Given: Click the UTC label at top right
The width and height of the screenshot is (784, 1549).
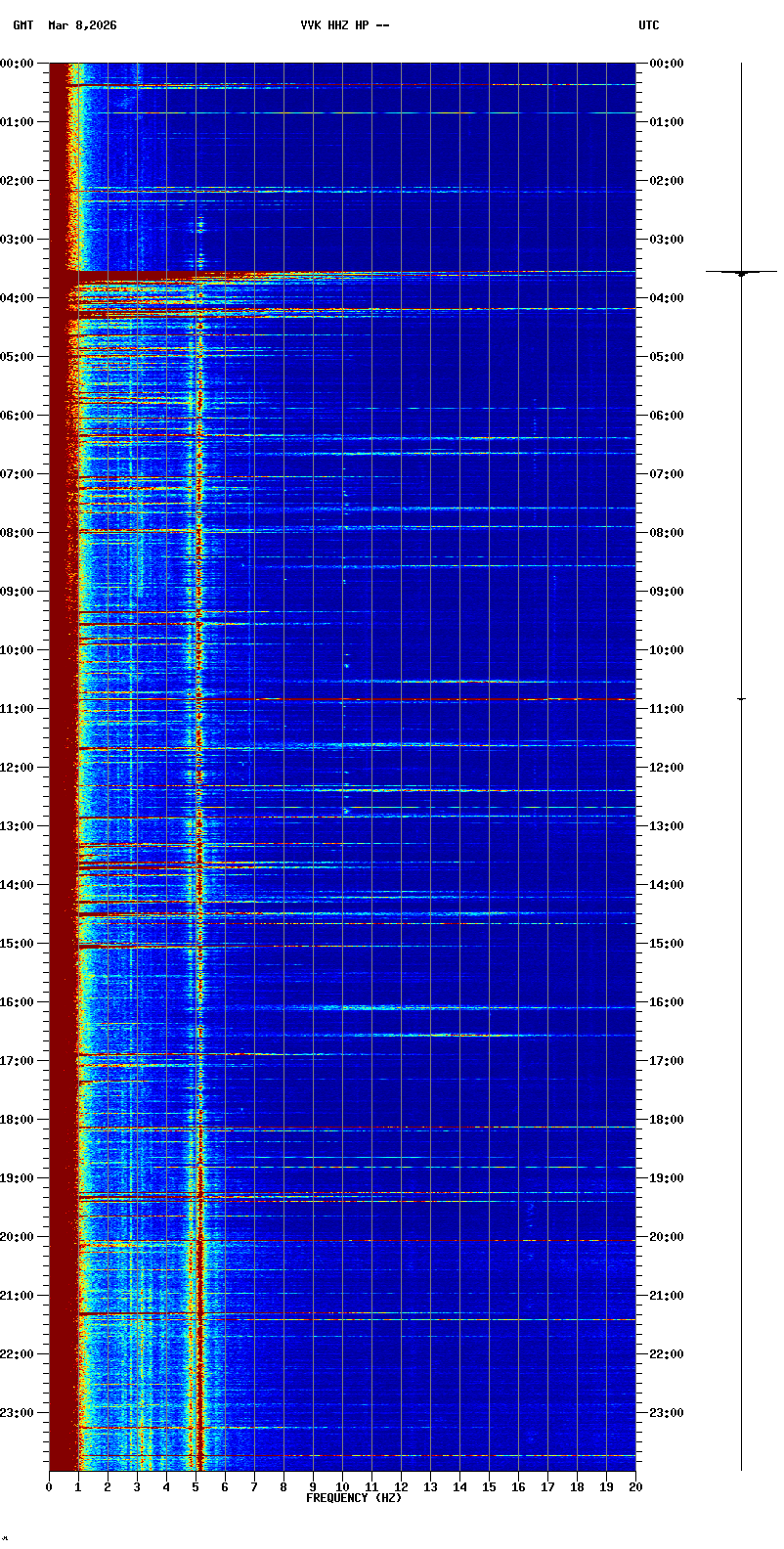Looking at the screenshot, I should (649, 25).
